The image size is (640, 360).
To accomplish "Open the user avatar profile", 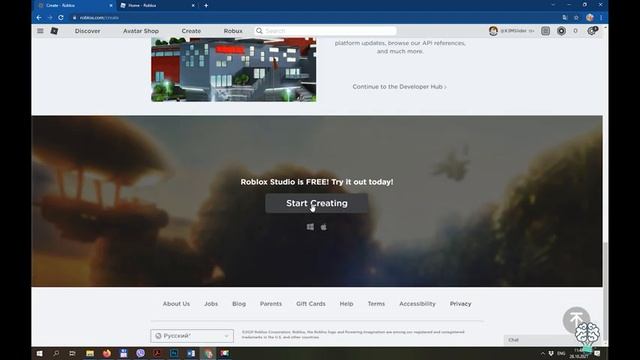I will [493, 31].
